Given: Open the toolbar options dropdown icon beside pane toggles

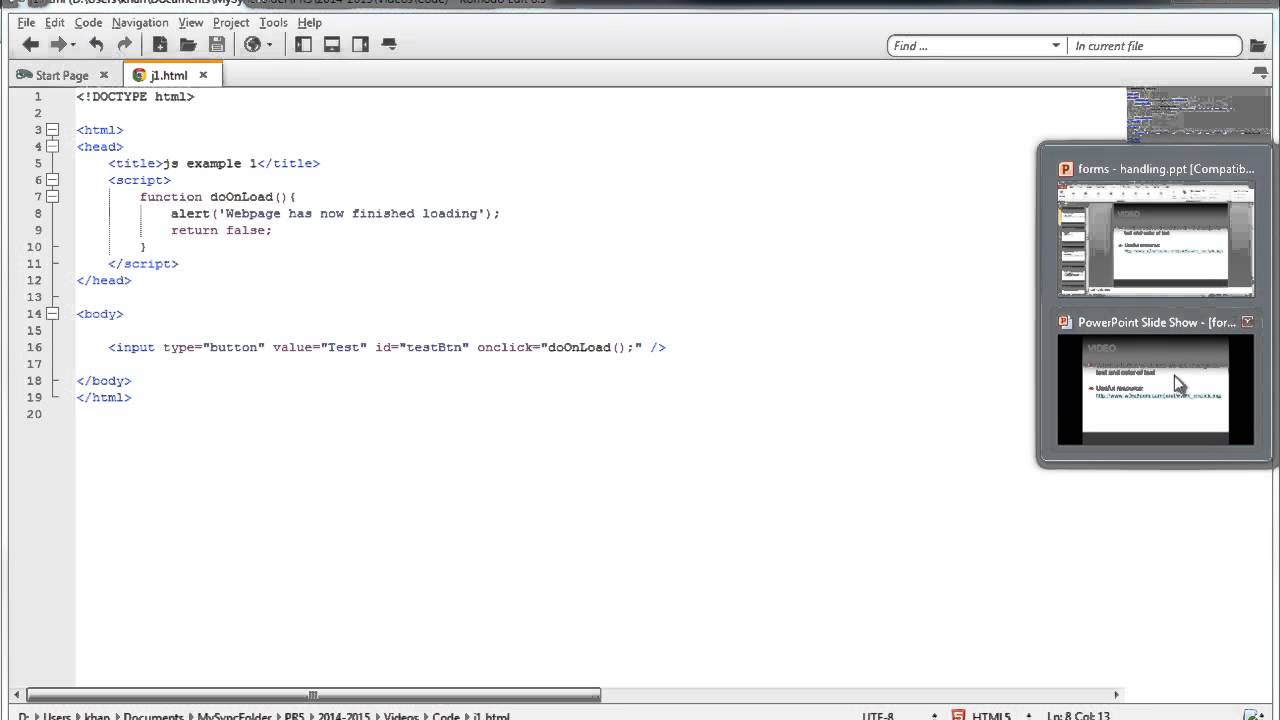Looking at the screenshot, I should click(389, 44).
